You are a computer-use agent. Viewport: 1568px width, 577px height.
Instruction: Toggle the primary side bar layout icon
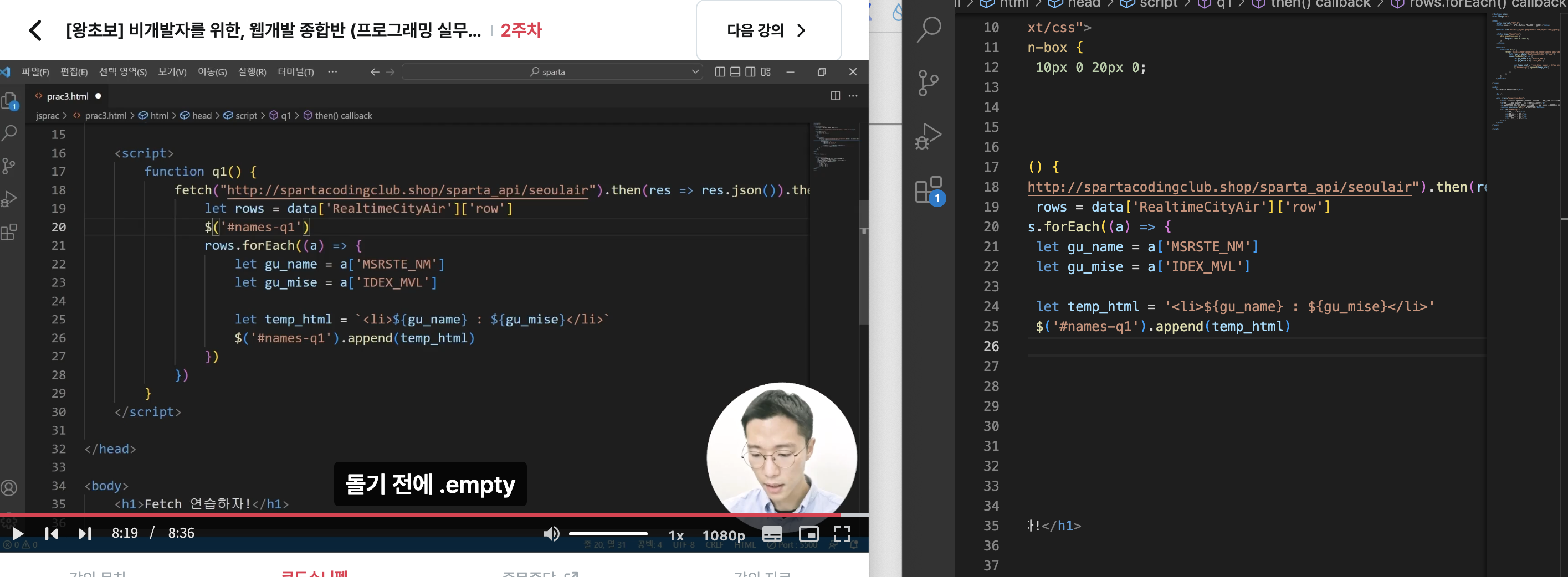[720, 72]
